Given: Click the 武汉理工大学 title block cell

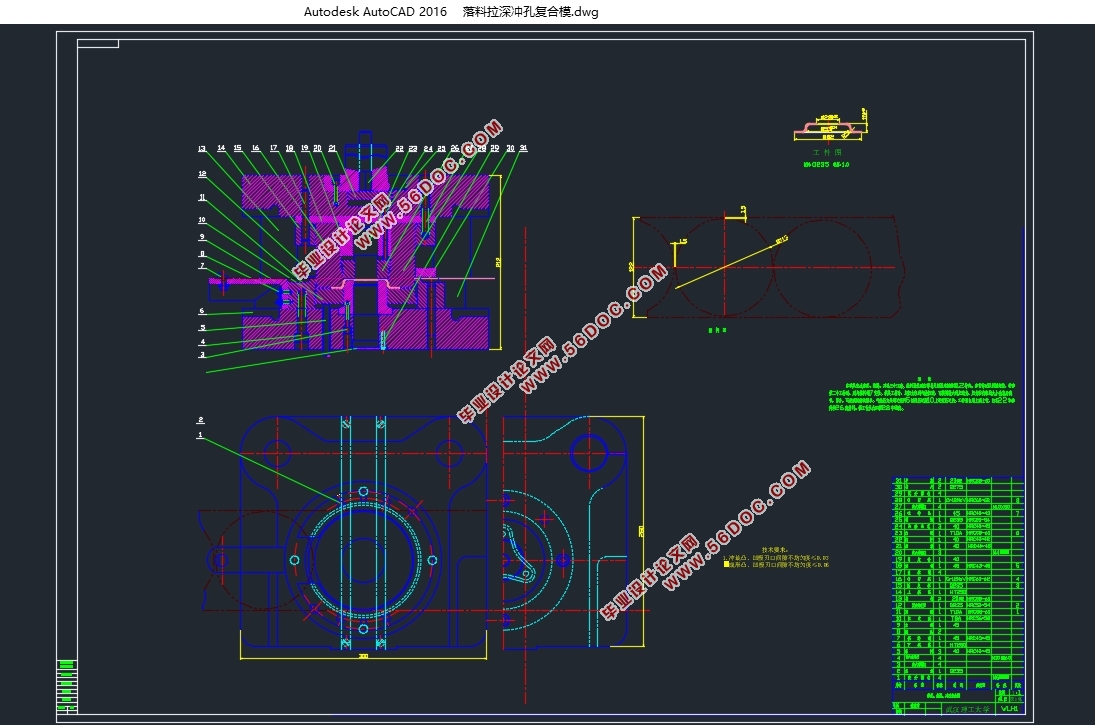Looking at the screenshot, I should 967,709.
